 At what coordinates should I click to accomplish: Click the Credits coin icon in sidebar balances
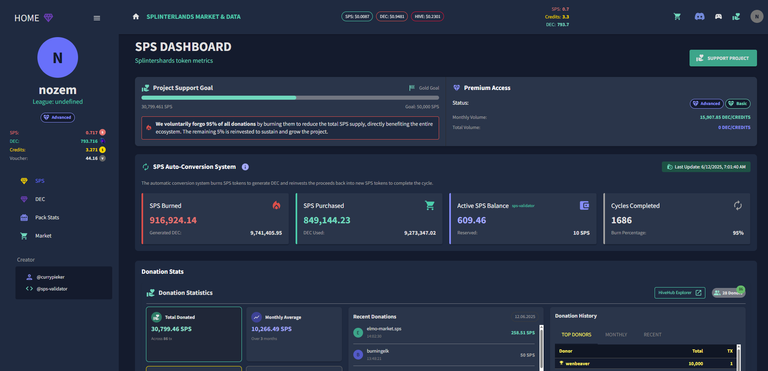click(102, 149)
